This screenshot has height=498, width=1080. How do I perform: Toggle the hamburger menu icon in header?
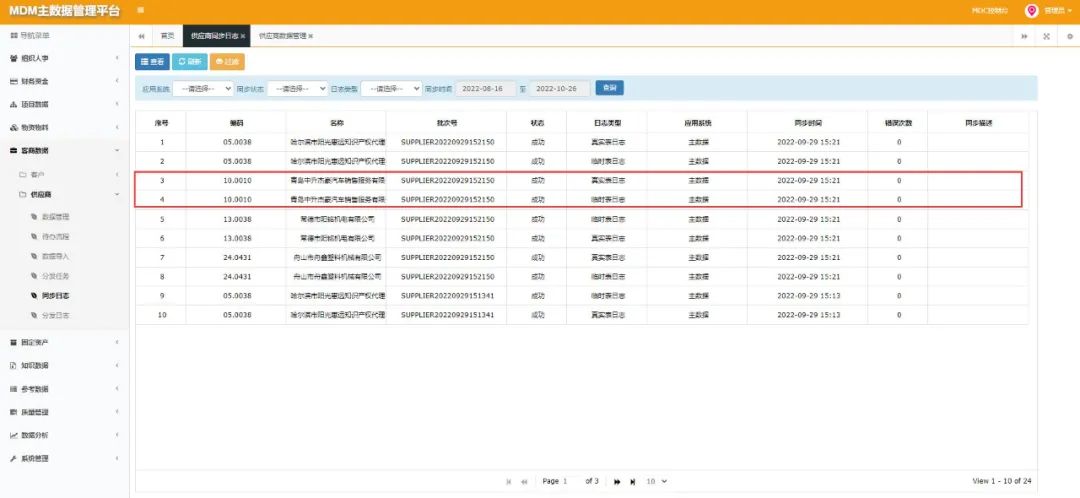click(141, 10)
